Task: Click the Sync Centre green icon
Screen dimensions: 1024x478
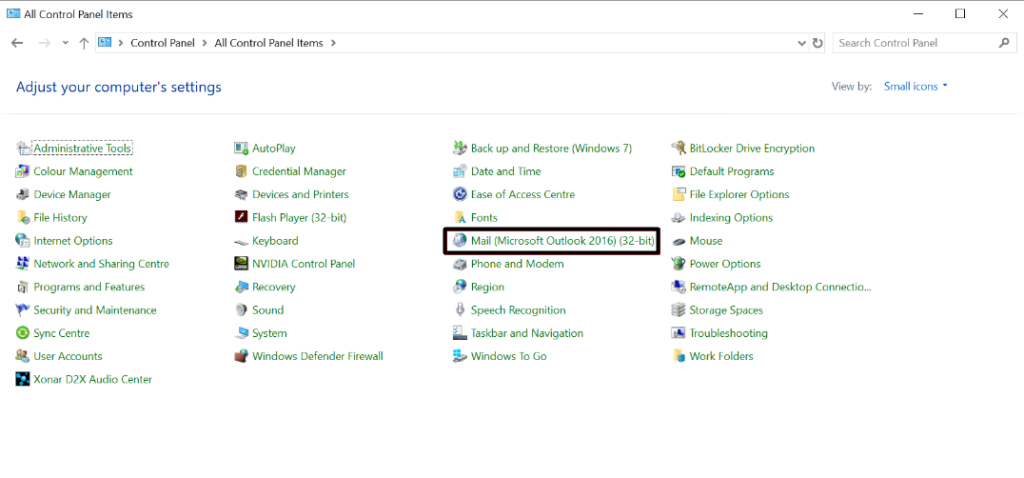Action: [23, 333]
